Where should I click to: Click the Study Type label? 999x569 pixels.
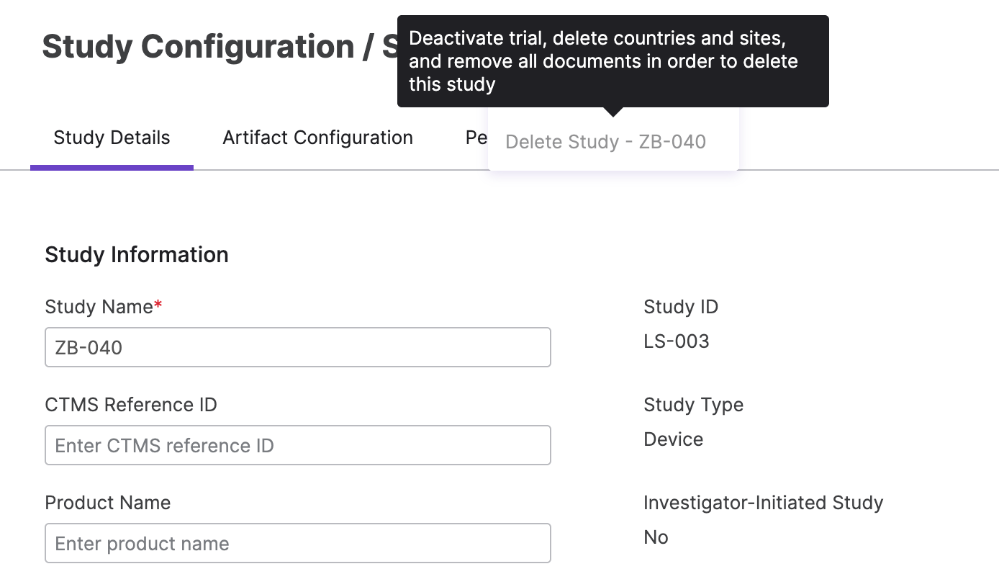pos(693,405)
